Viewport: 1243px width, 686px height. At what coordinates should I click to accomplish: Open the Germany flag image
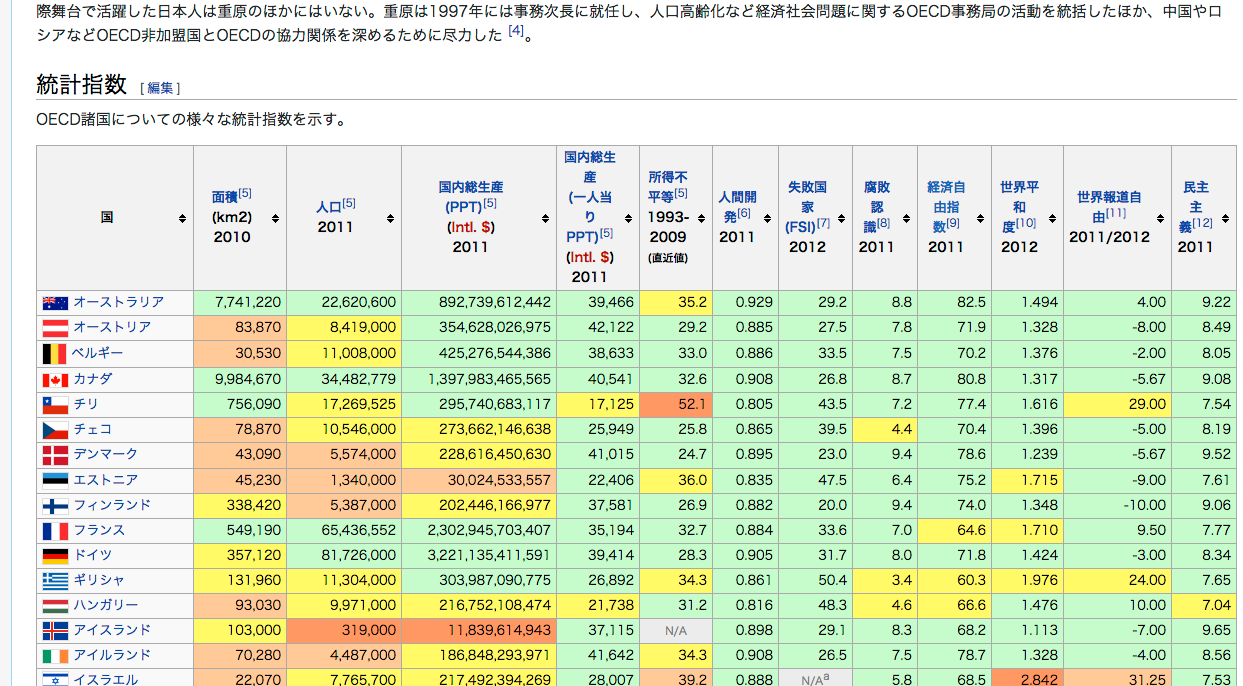tap(55, 555)
